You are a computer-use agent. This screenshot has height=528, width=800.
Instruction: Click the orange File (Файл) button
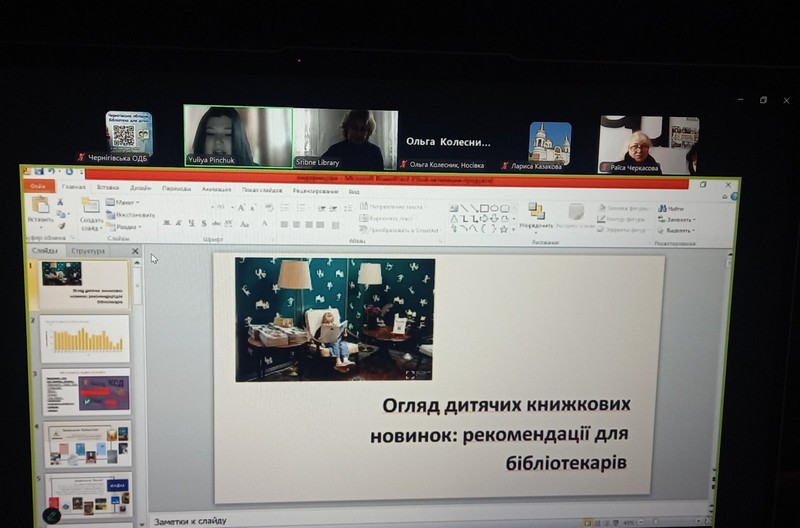coord(38,186)
